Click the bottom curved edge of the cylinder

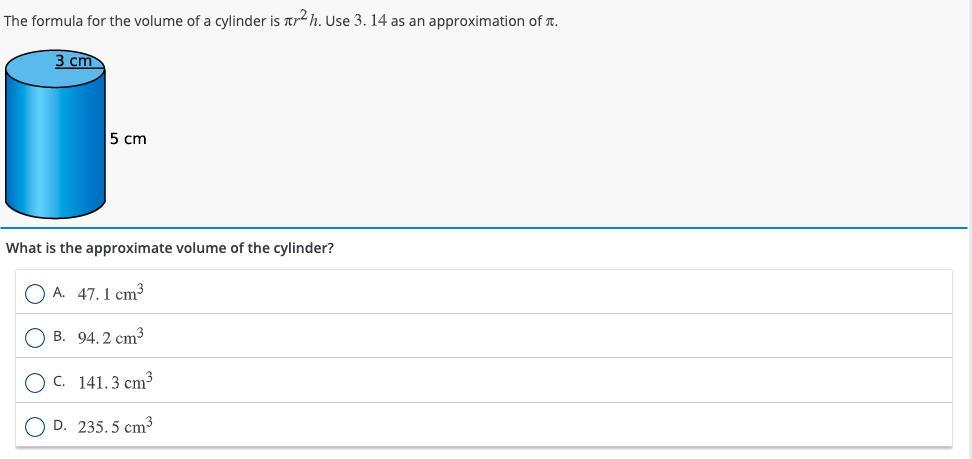point(55,213)
